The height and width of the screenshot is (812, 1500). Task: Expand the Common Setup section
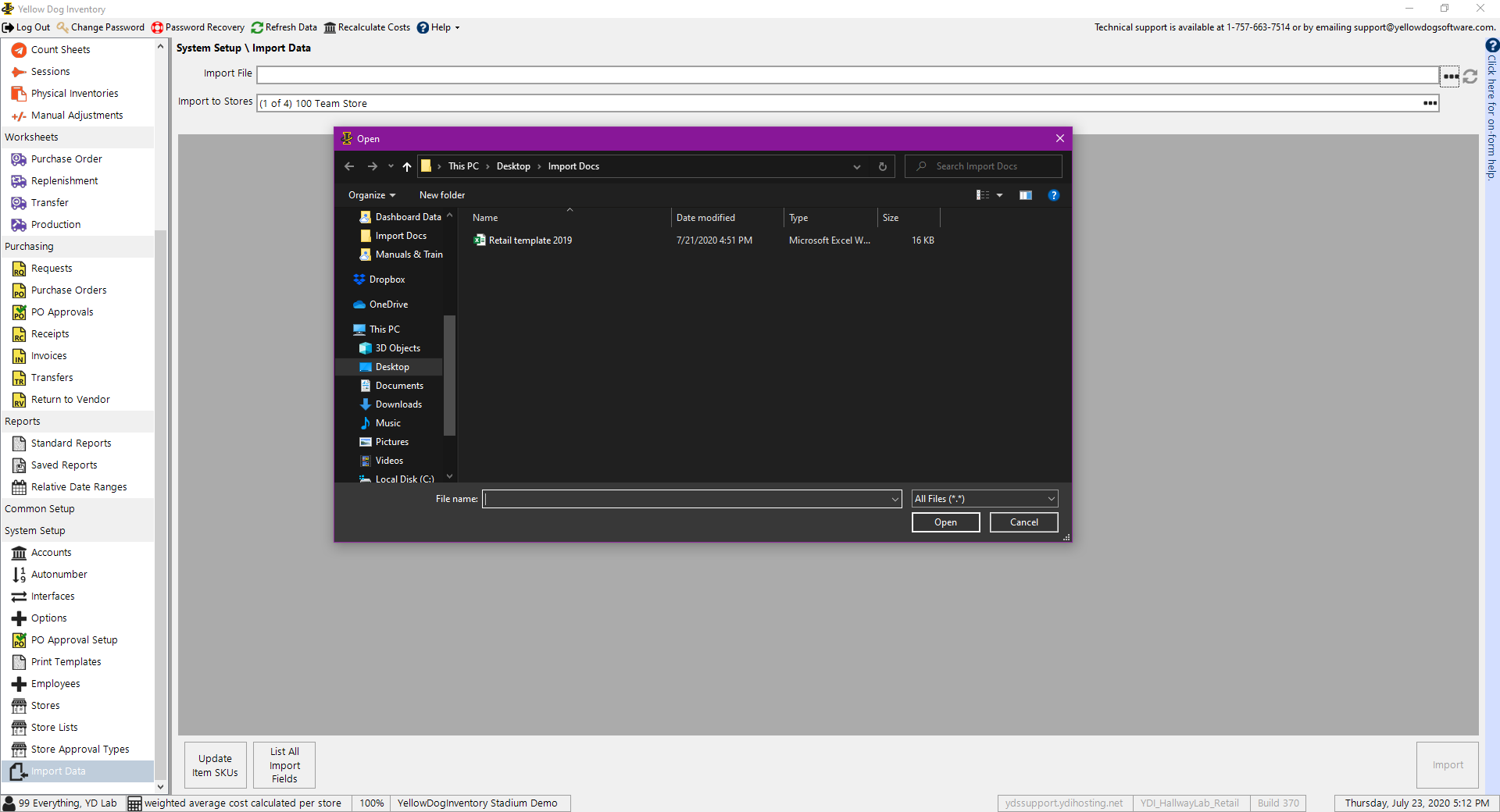(x=77, y=508)
